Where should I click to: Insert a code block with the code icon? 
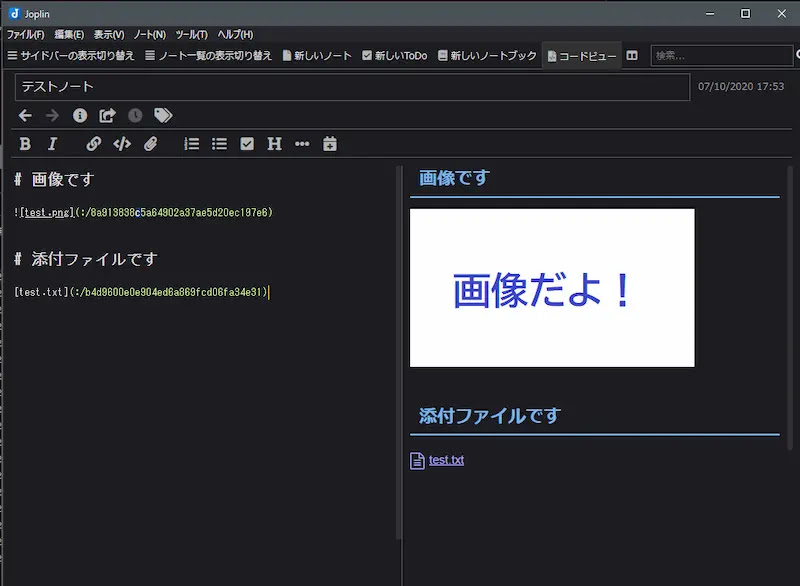click(122, 144)
